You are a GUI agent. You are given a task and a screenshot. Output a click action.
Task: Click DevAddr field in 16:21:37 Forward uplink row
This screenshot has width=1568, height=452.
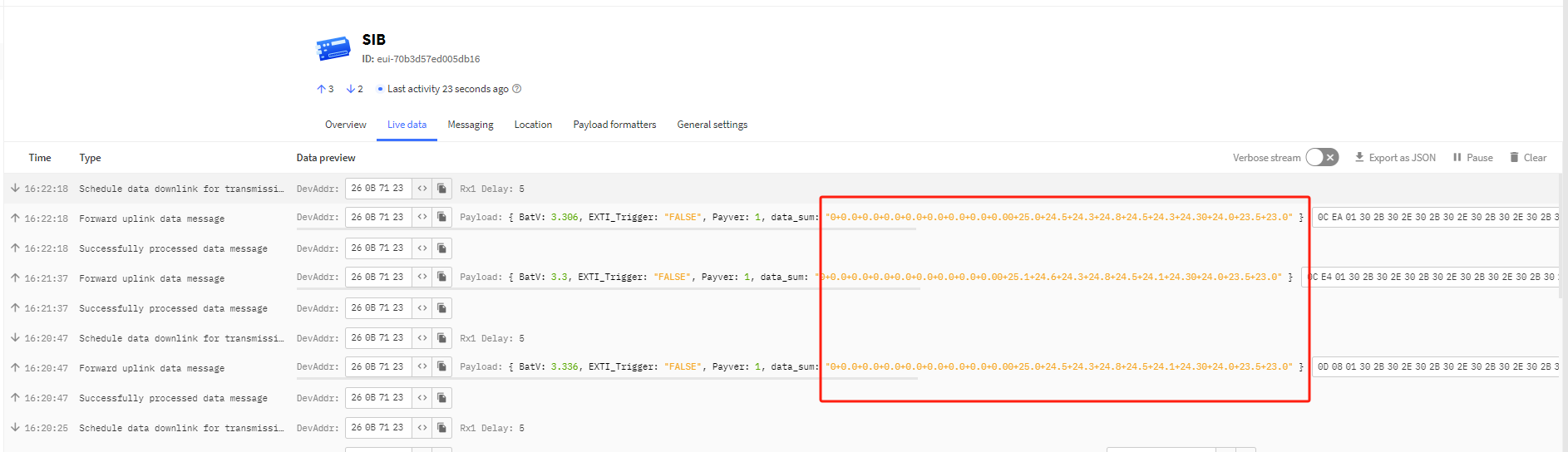(378, 278)
